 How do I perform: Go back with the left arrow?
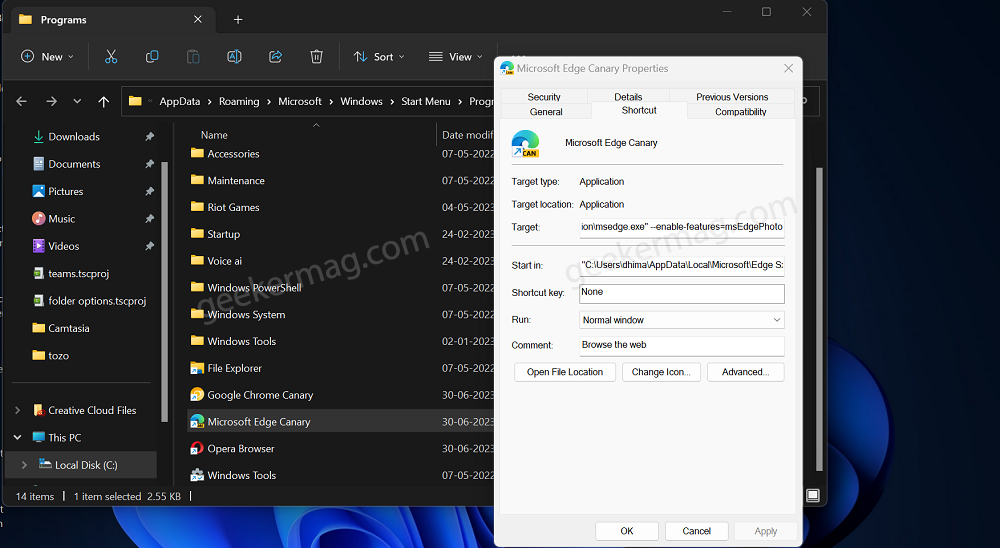click(x=21, y=101)
